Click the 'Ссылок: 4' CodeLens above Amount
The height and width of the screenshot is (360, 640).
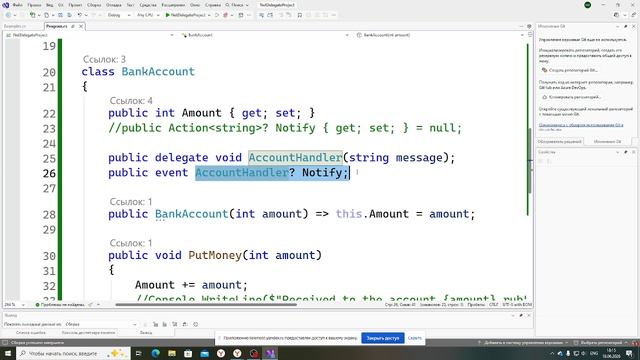131,100
